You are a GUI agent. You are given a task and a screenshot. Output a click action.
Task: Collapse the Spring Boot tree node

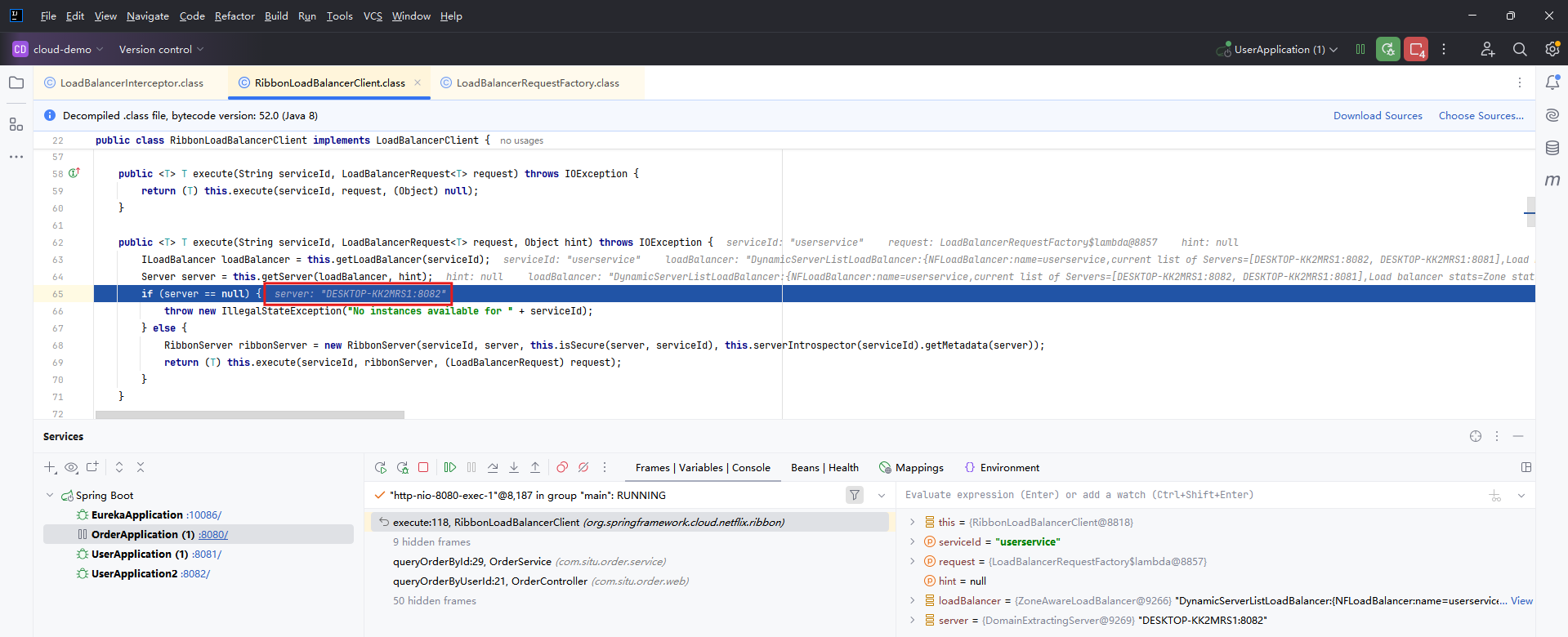coord(50,495)
